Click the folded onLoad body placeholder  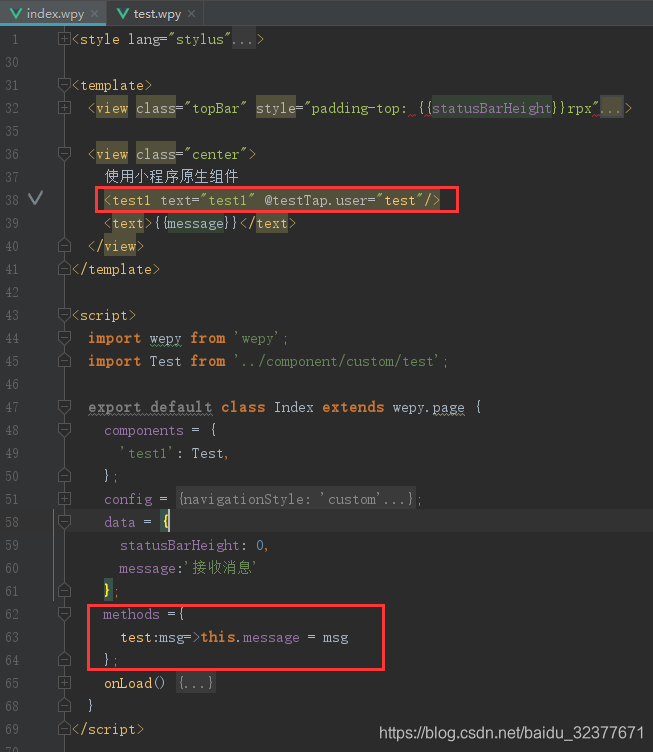196,683
